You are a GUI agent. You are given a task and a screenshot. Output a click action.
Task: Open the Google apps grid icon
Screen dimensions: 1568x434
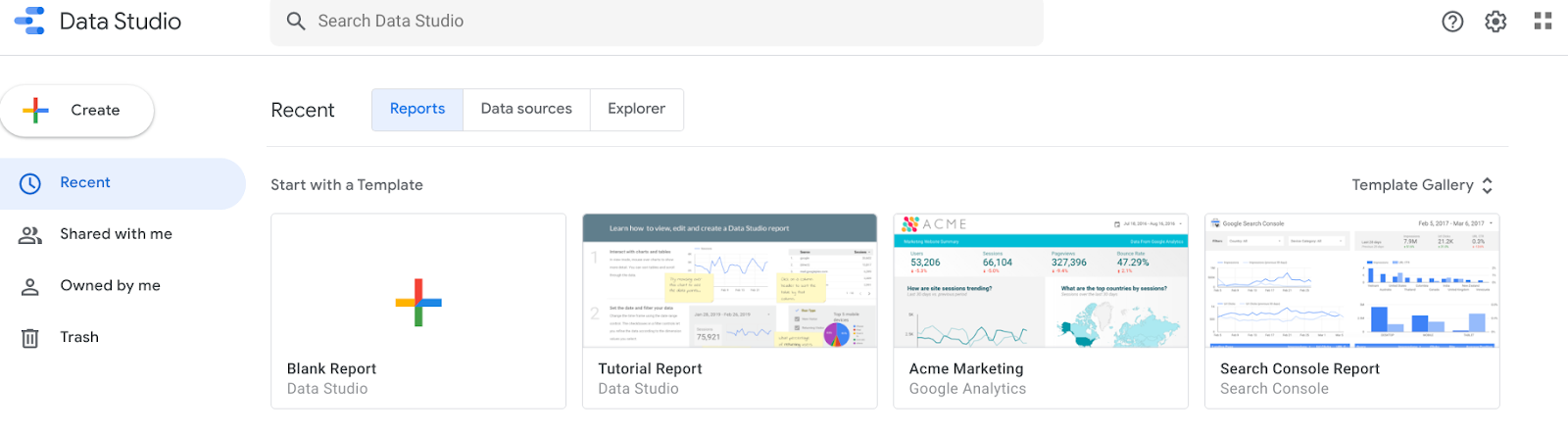[x=1543, y=21]
